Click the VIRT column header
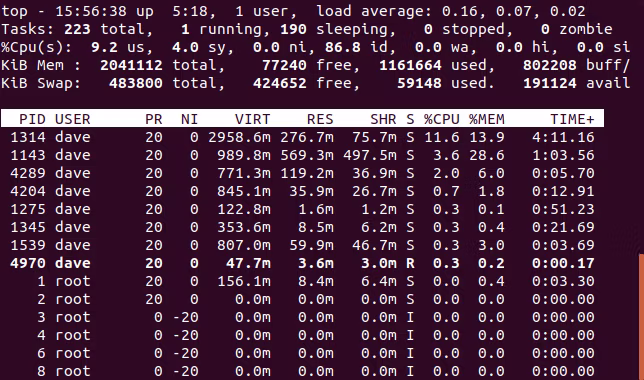The height and width of the screenshot is (380, 644). tap(252, 119)
